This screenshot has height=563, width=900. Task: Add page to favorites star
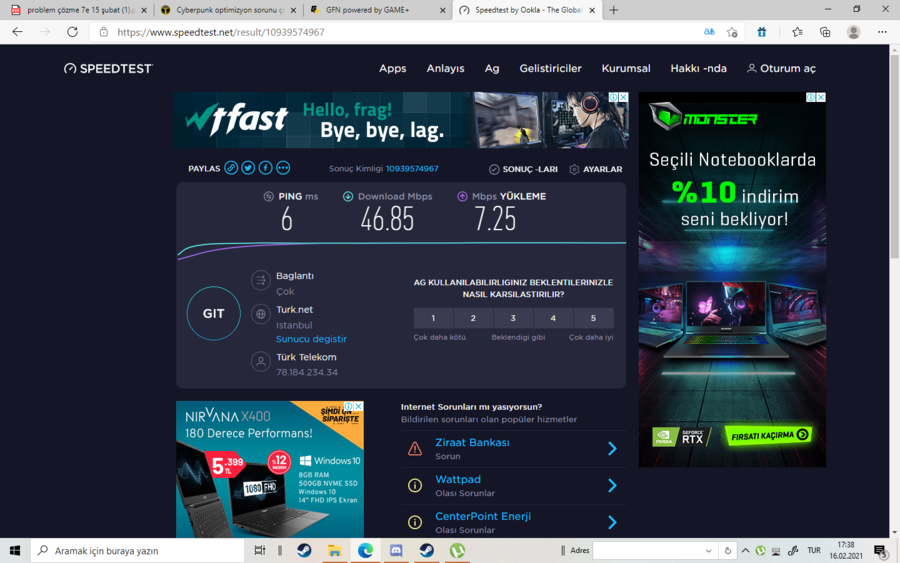pos(732,32)
